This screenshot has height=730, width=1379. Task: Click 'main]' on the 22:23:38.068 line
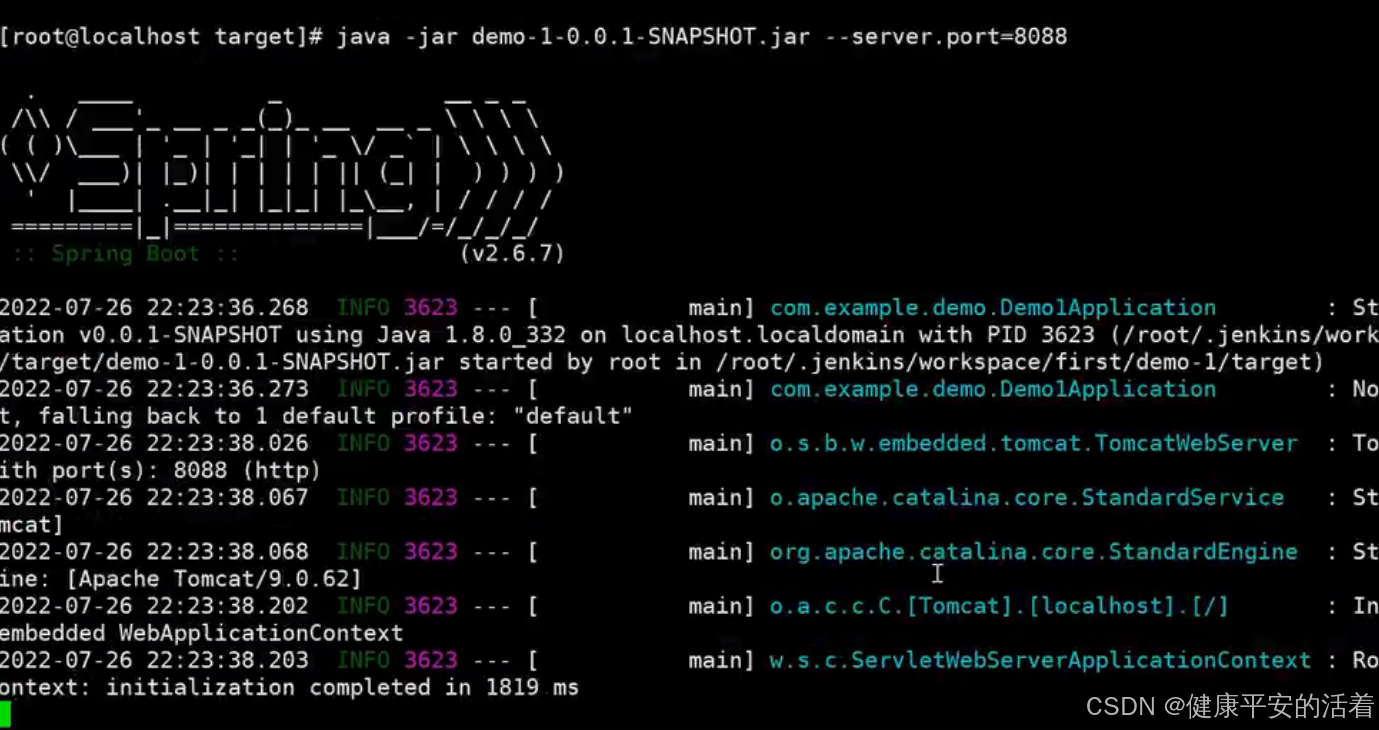click(722, 551)
